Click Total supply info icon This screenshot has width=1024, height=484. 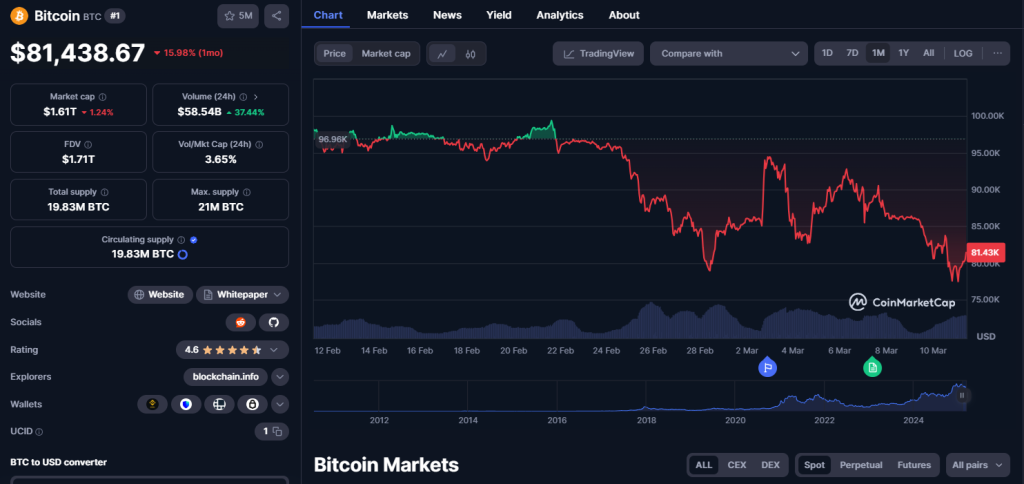point(104,192)
